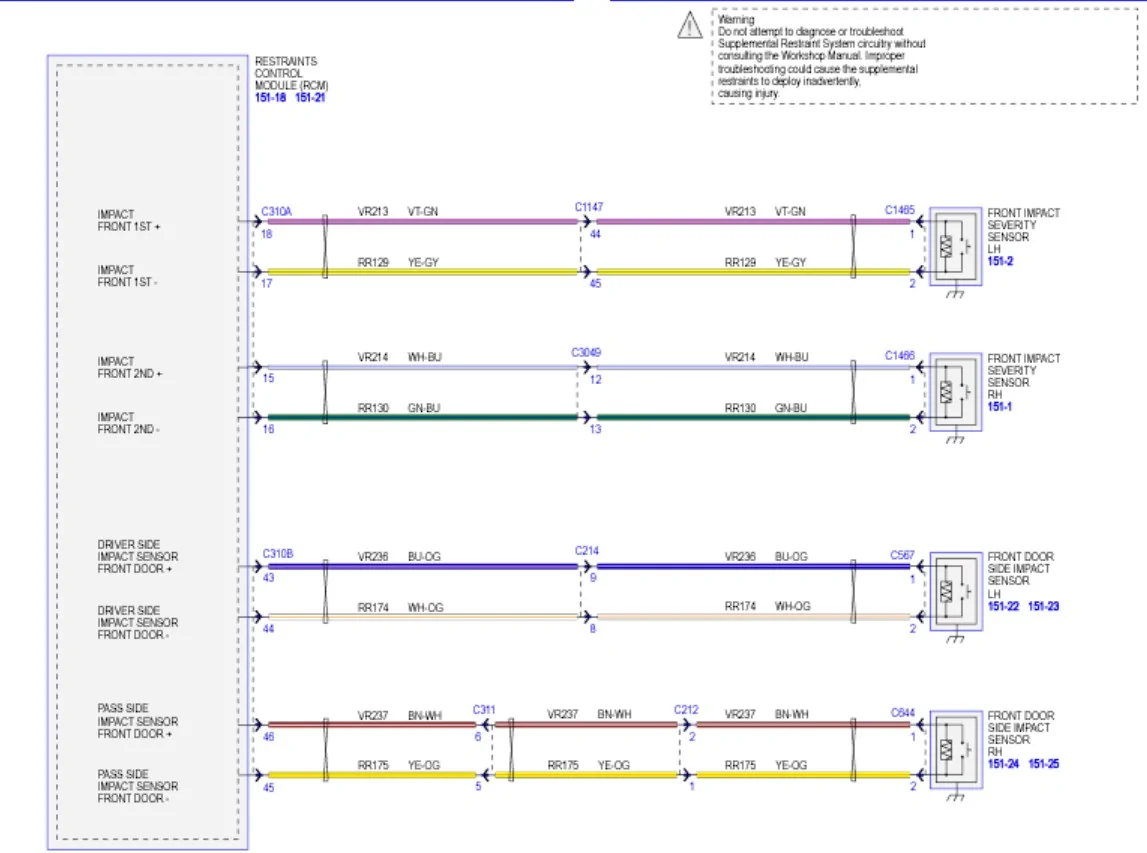1147x853 pixels.
Task: Select connector label C1465
Action: (900, 210)
